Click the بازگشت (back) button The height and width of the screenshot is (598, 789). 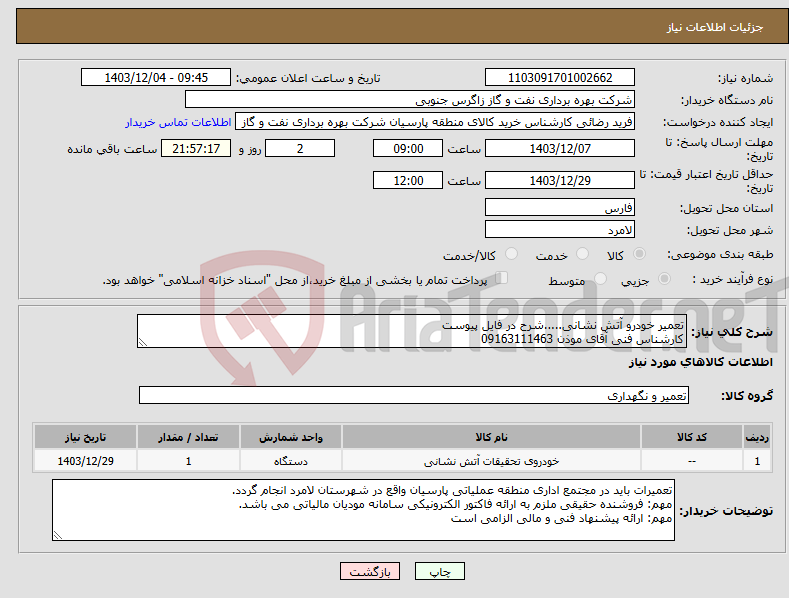coord(370,571)
